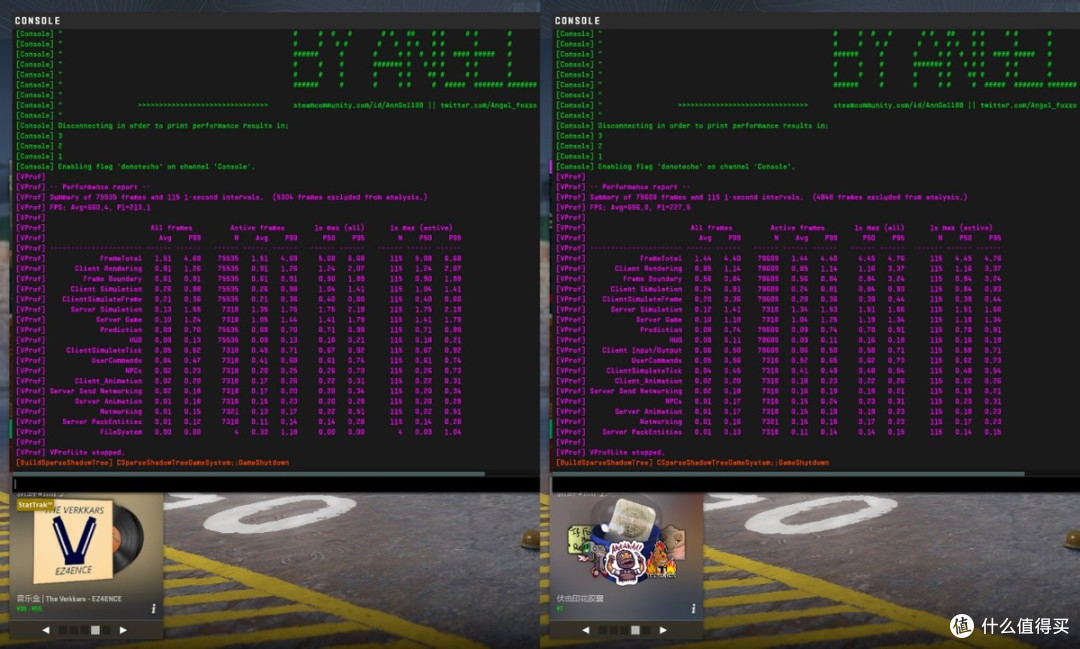Click left console 'Frame Boundary' row
Image resolution: width=1080 pixels, height=649 pixels.
tap(239, 279)
